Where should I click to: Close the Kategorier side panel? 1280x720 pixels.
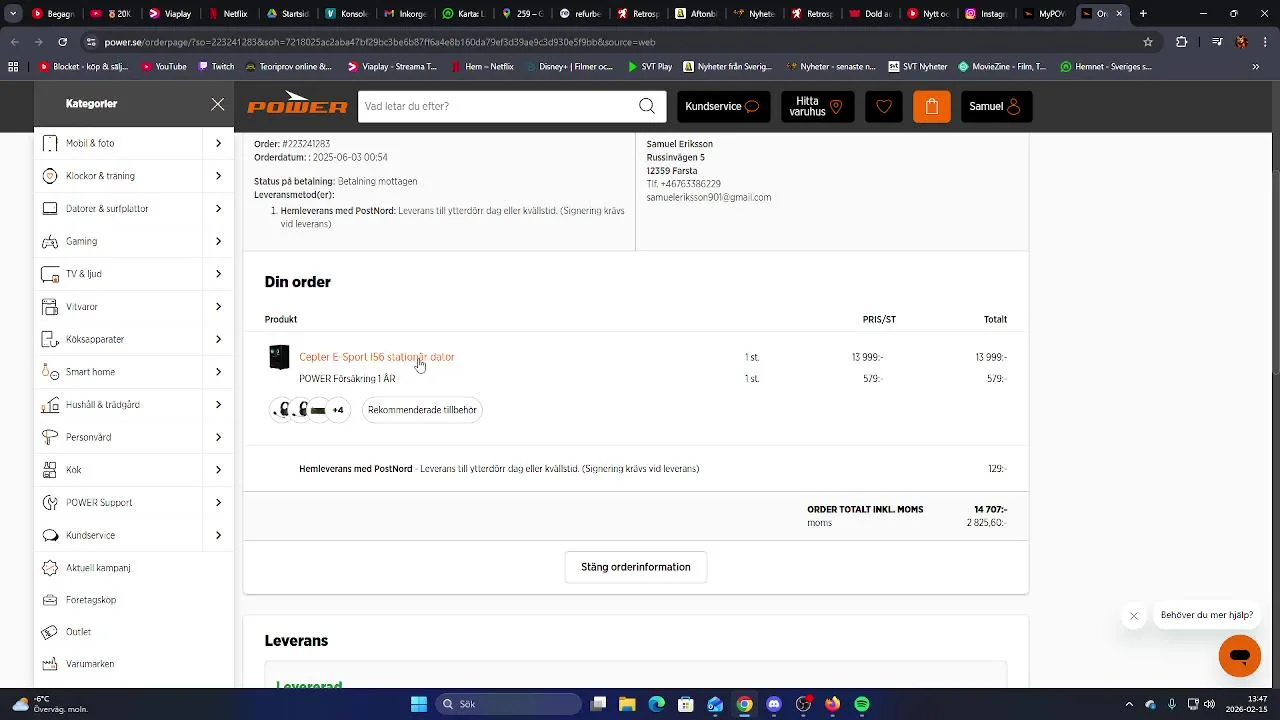coord(217,104)
